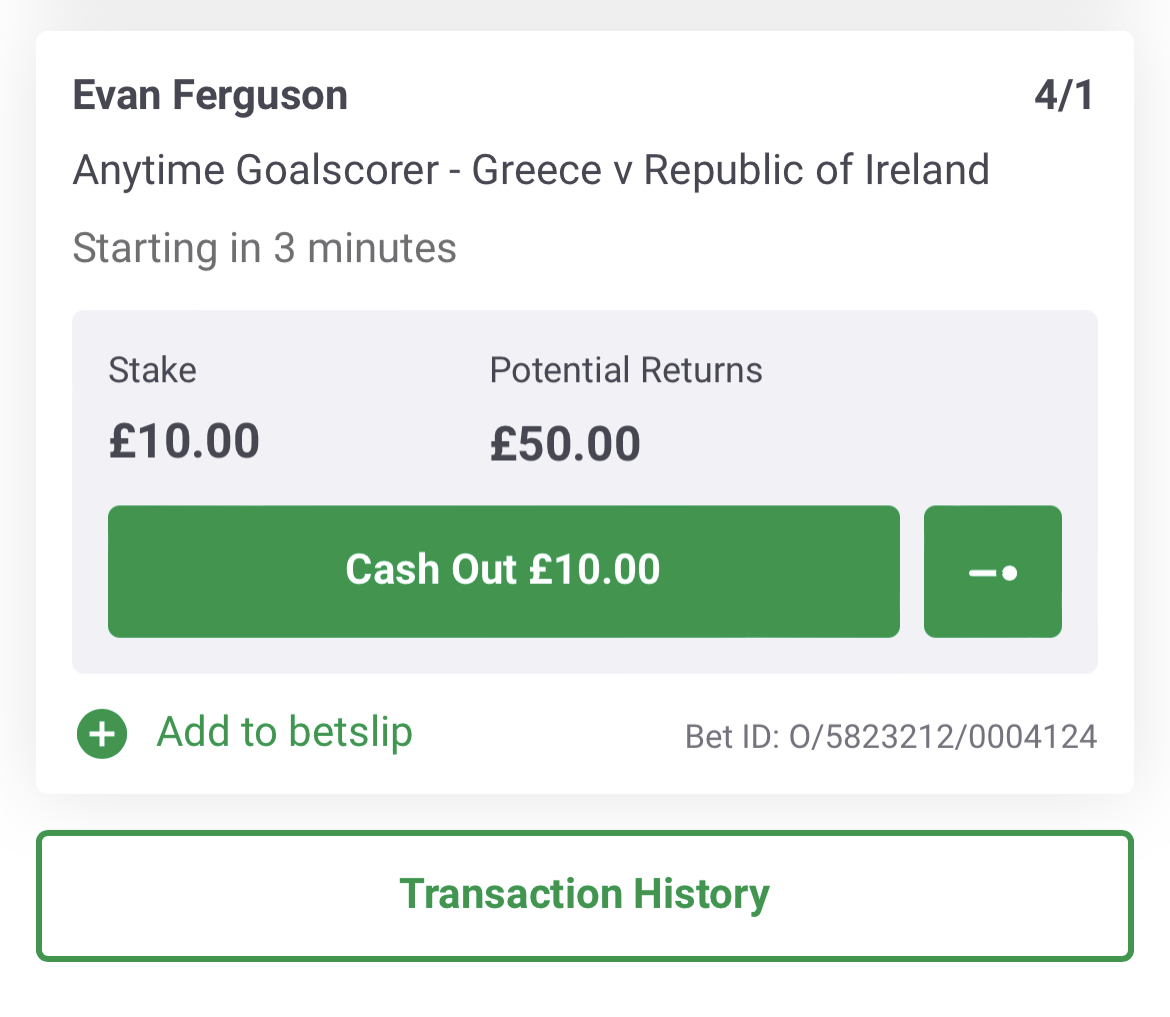Screen dimensions: 1170x1017
Task: Select the Add to betslip link
Action: click(284, 732)
